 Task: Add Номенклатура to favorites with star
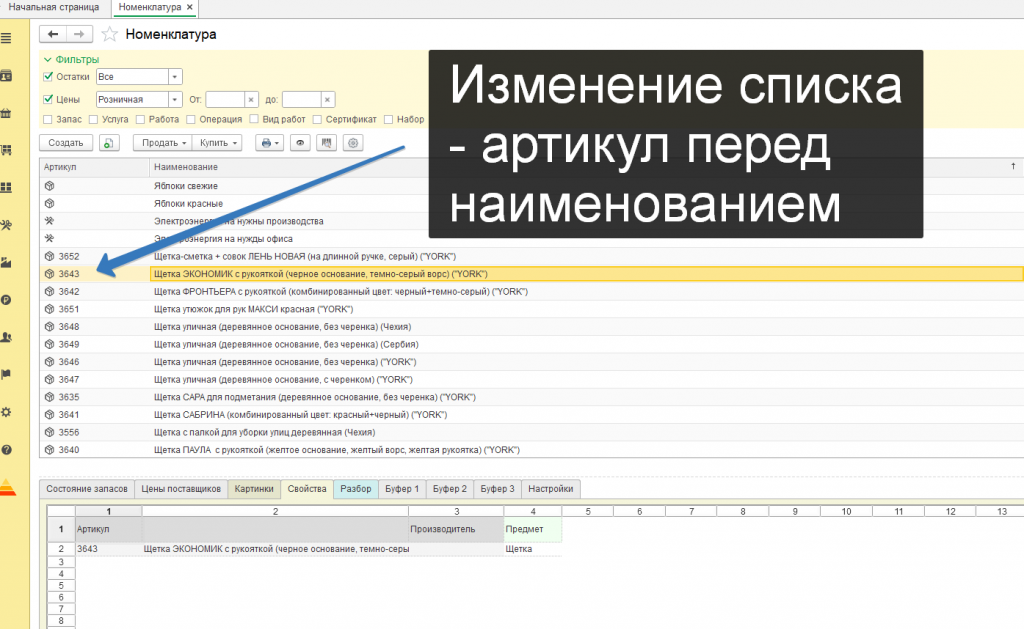(110, 34)
